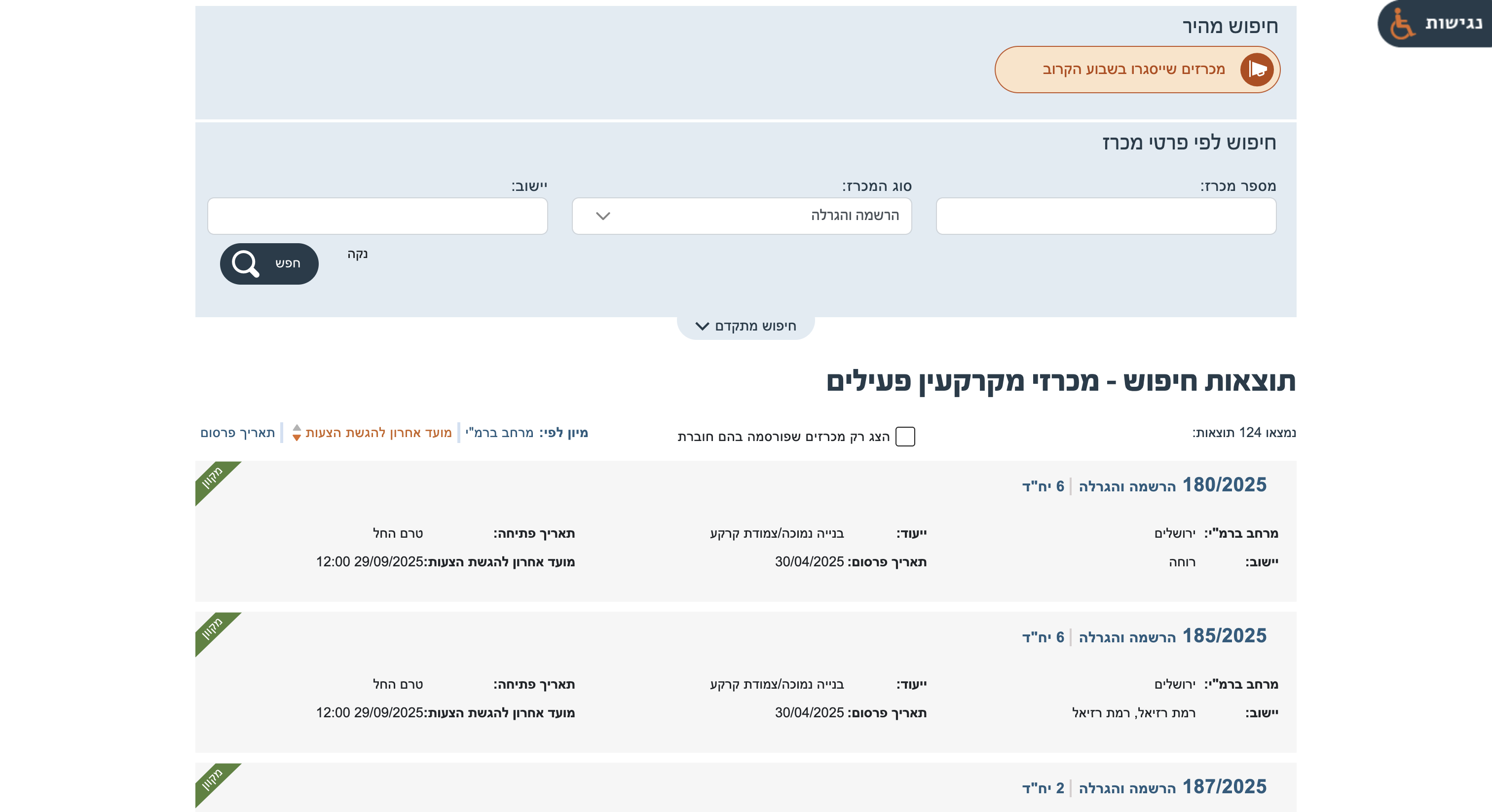Click the megaphone icon in quick search
The width and height of the screenshot is (1492, 812).
click(1256, 70)
